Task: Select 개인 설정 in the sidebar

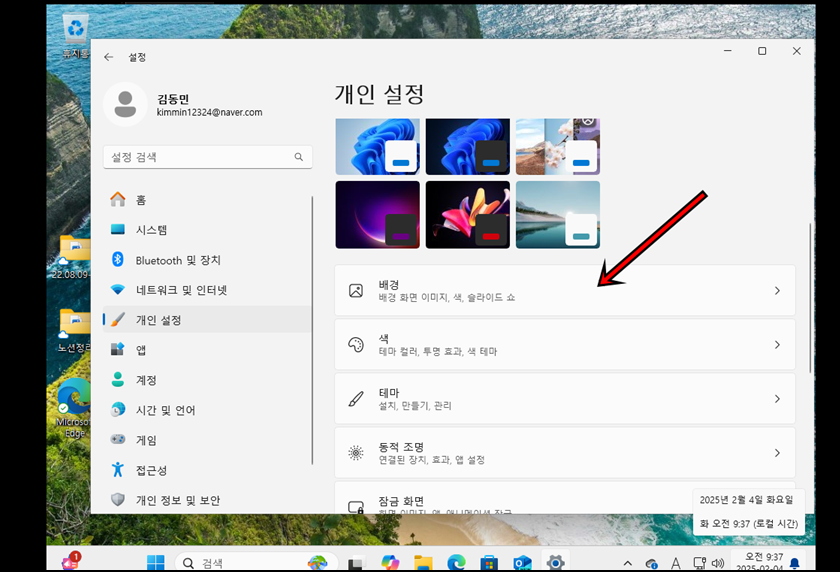Action: point(207,320)
